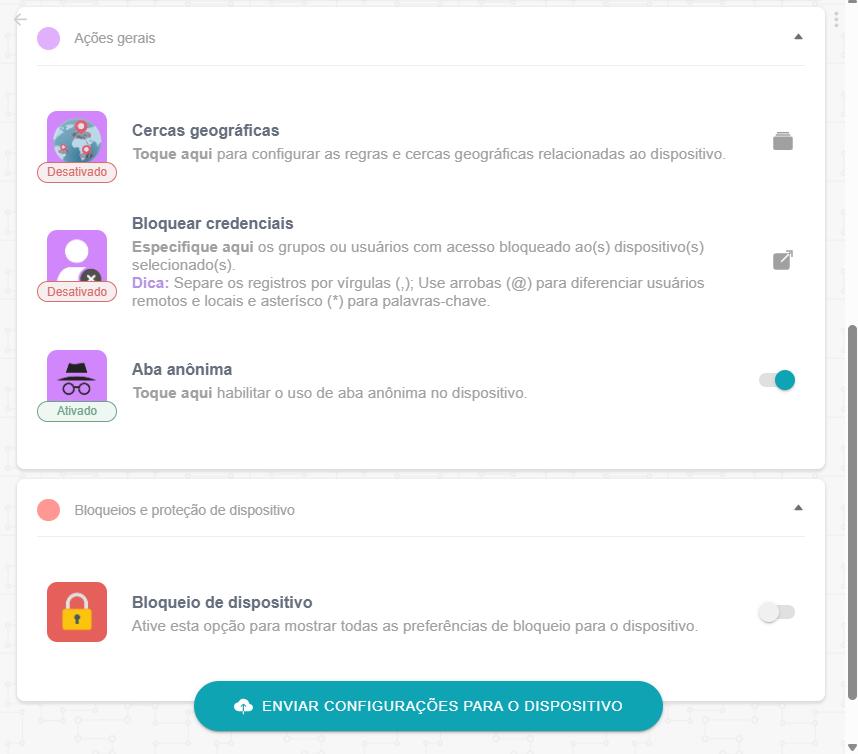
Task: Click the Ações gerais section header
Action: (x=421, y=38)
